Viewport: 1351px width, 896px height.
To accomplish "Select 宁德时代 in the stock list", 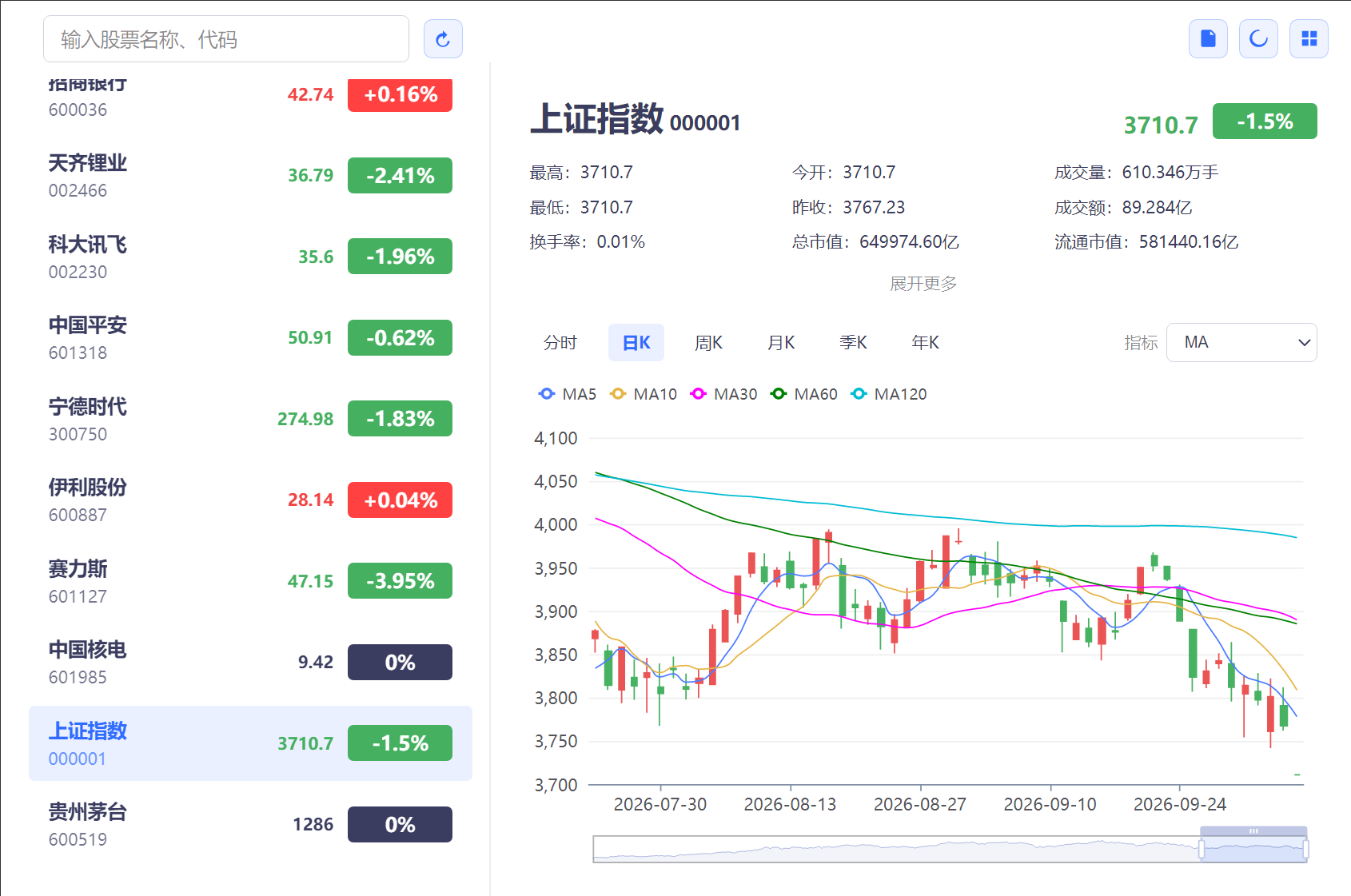I will coord(250,419).
